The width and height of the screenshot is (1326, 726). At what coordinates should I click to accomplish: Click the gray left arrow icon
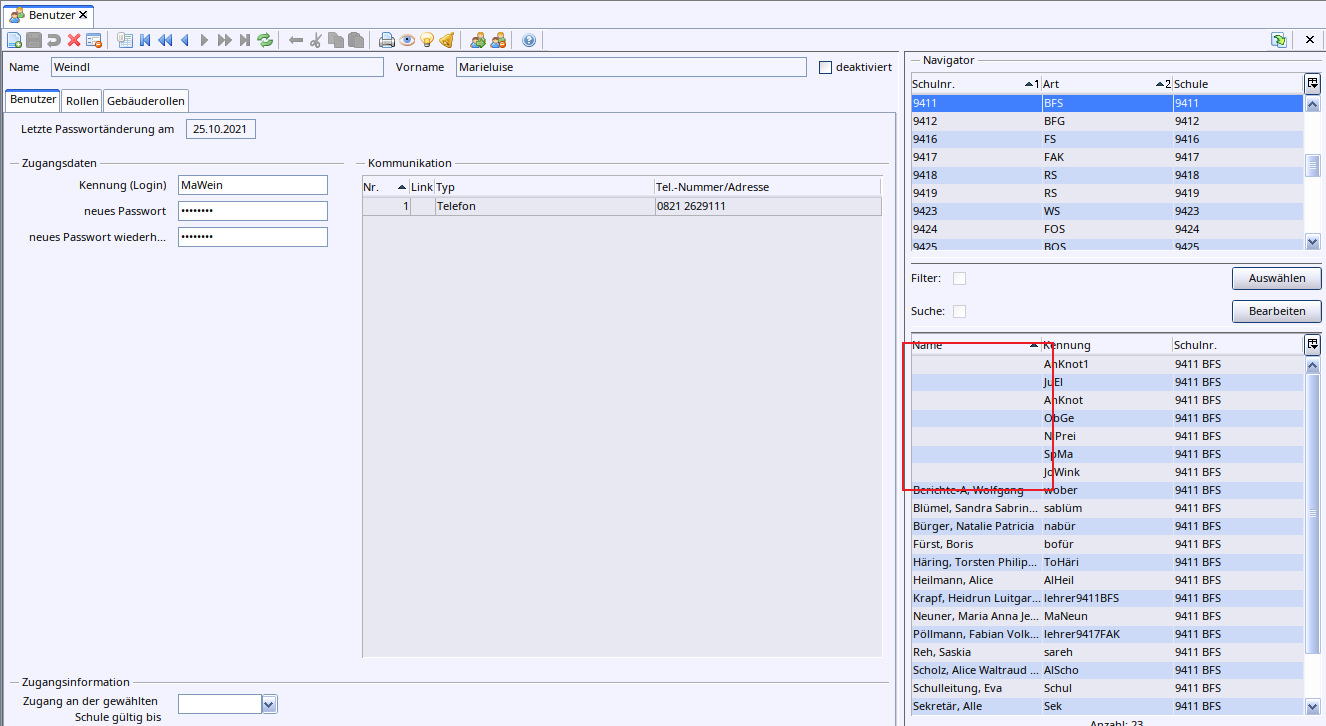pos(296,40)
